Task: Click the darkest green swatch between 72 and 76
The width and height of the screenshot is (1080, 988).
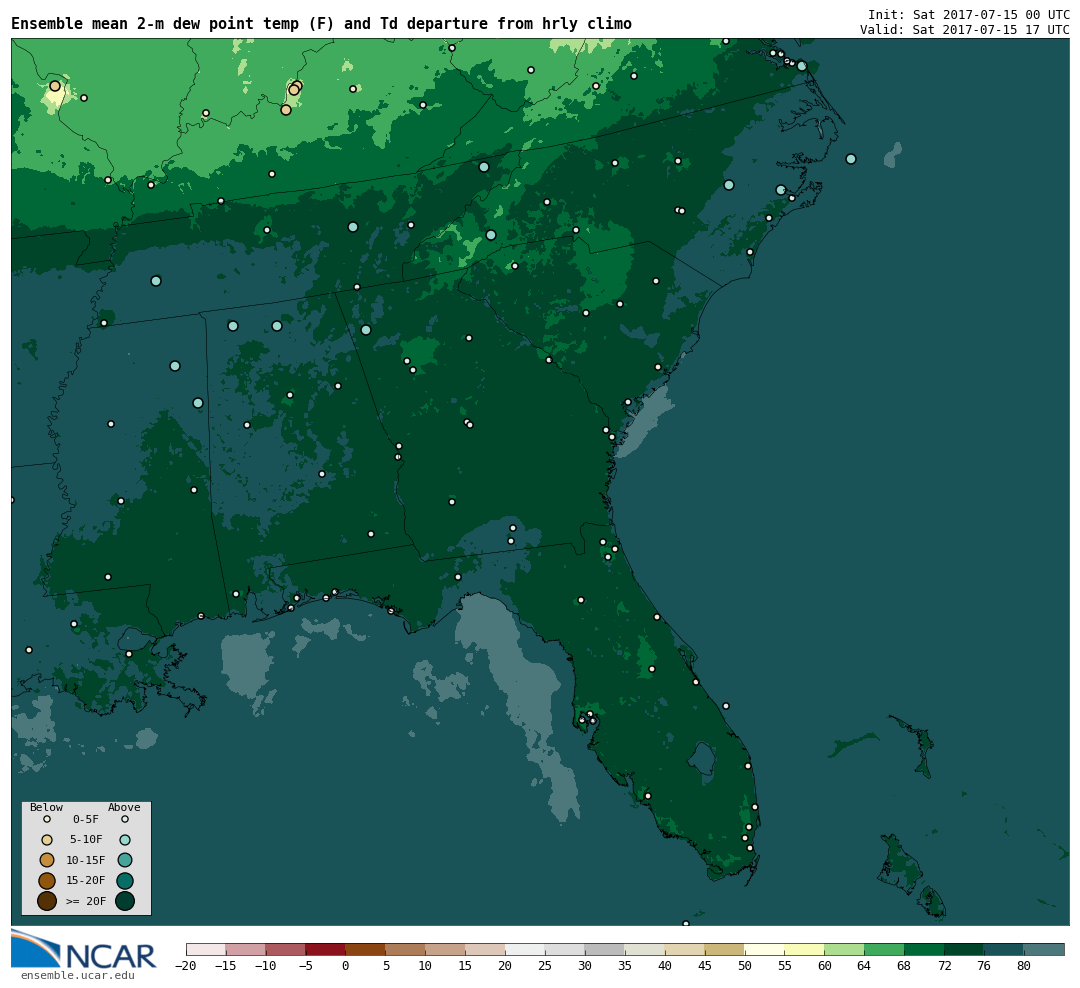Action: point(964,949)
